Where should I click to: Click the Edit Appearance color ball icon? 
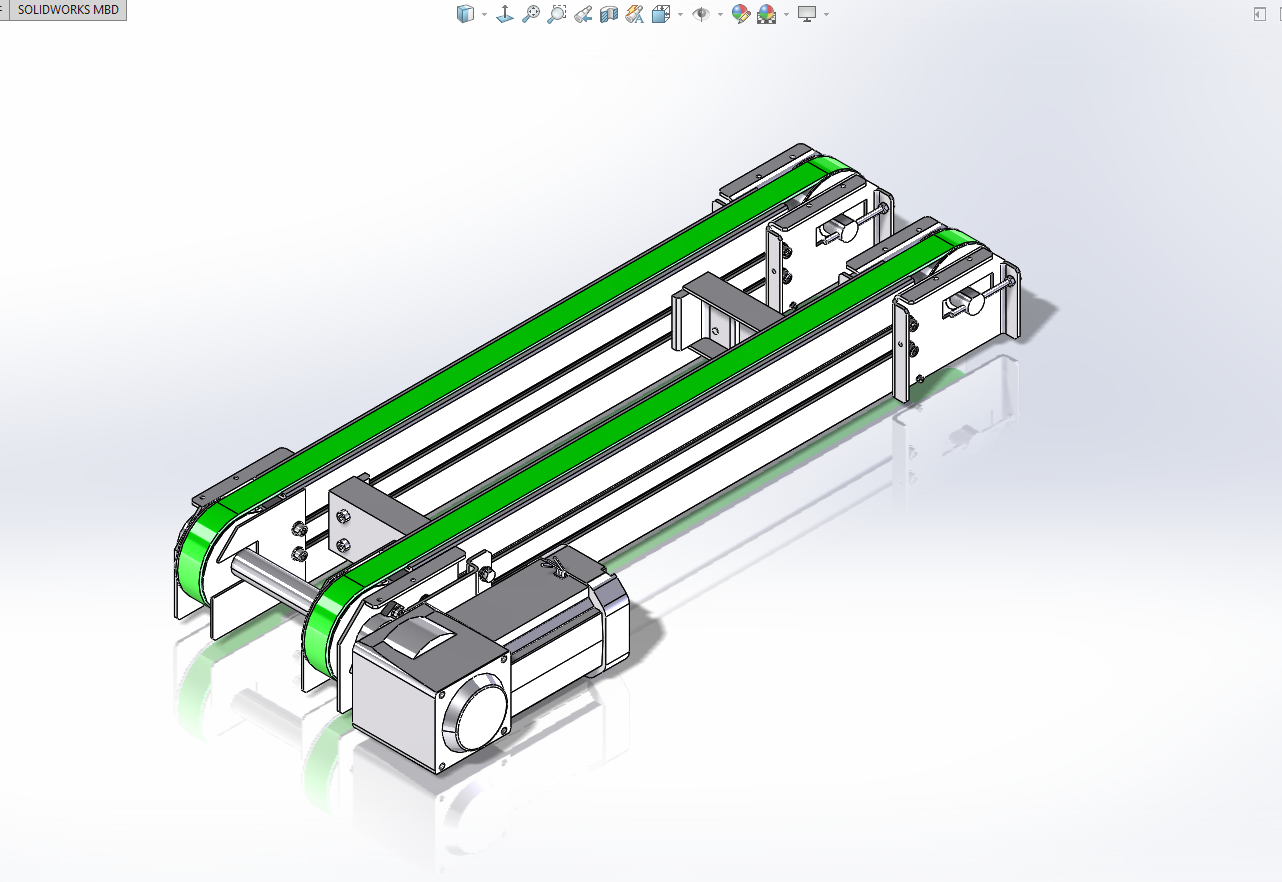coord(740,14)
